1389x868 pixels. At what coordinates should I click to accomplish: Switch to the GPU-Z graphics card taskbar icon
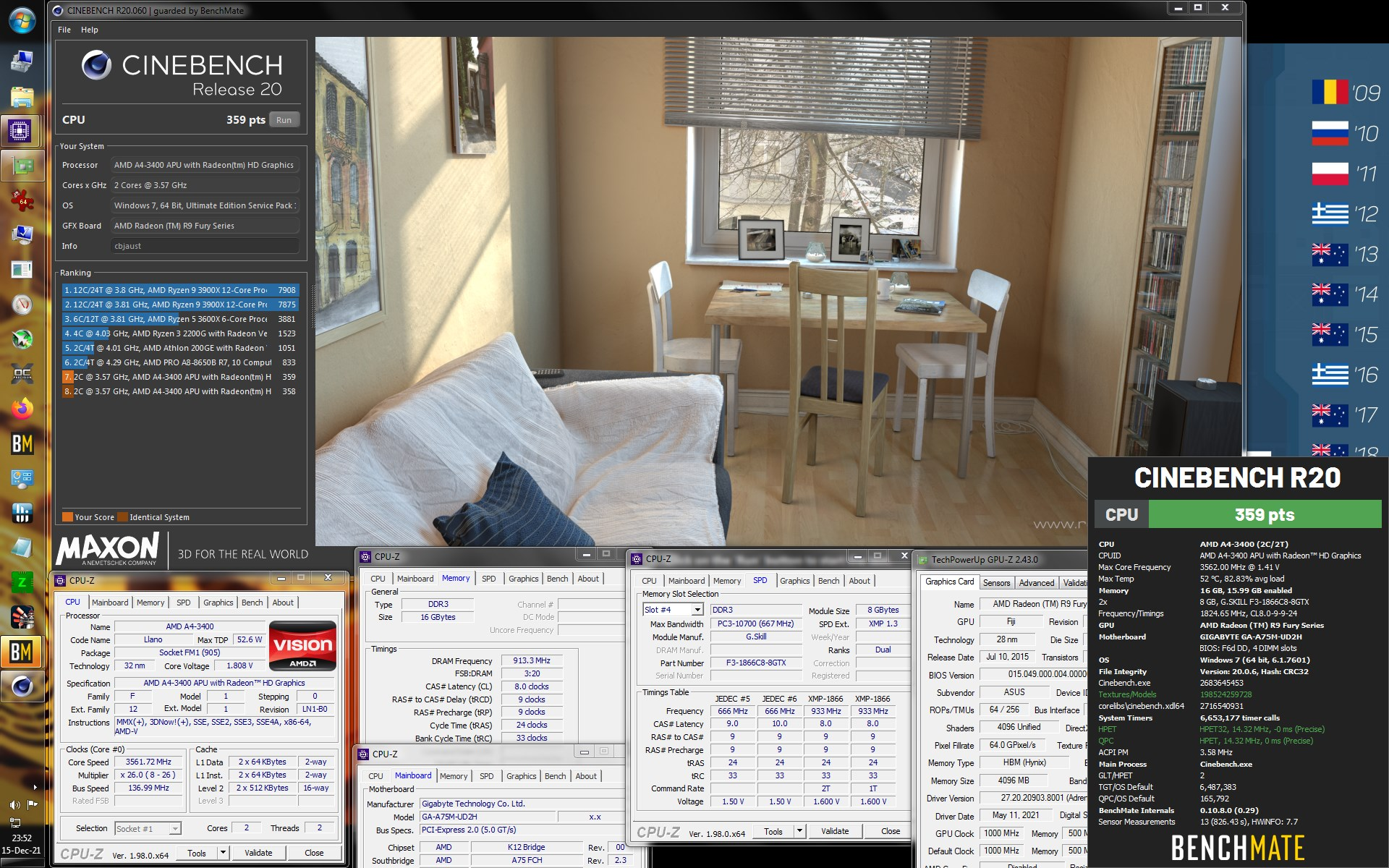tap(21, 166)
